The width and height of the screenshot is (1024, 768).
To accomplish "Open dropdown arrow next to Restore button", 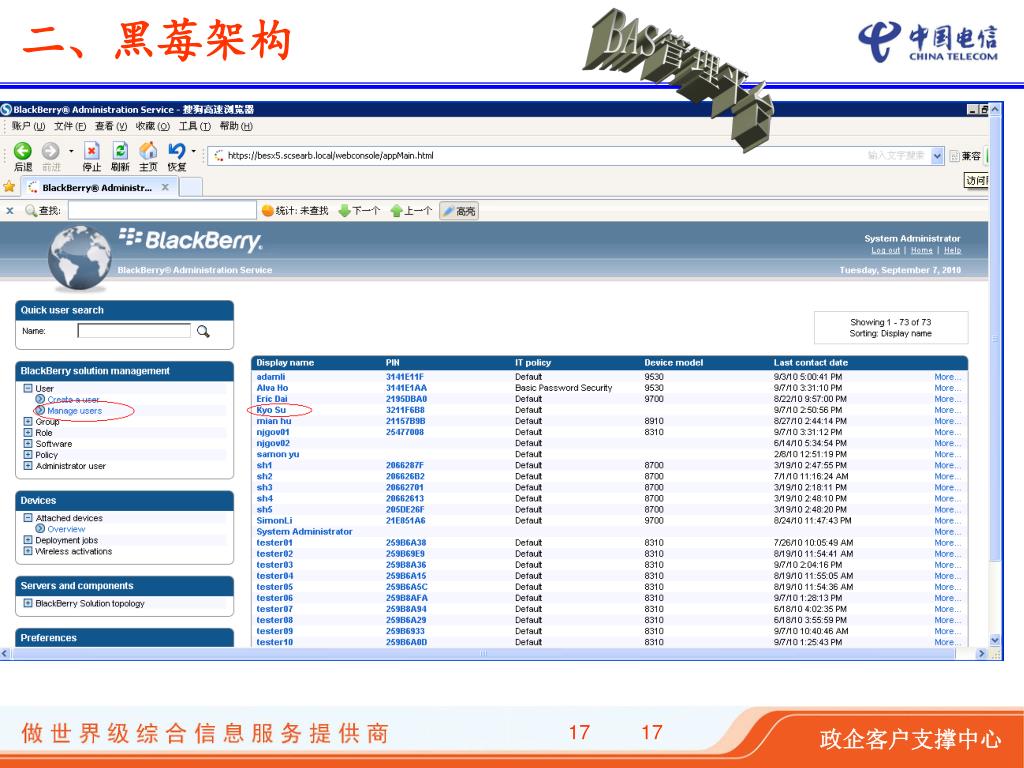I will [x=194, y=152].
